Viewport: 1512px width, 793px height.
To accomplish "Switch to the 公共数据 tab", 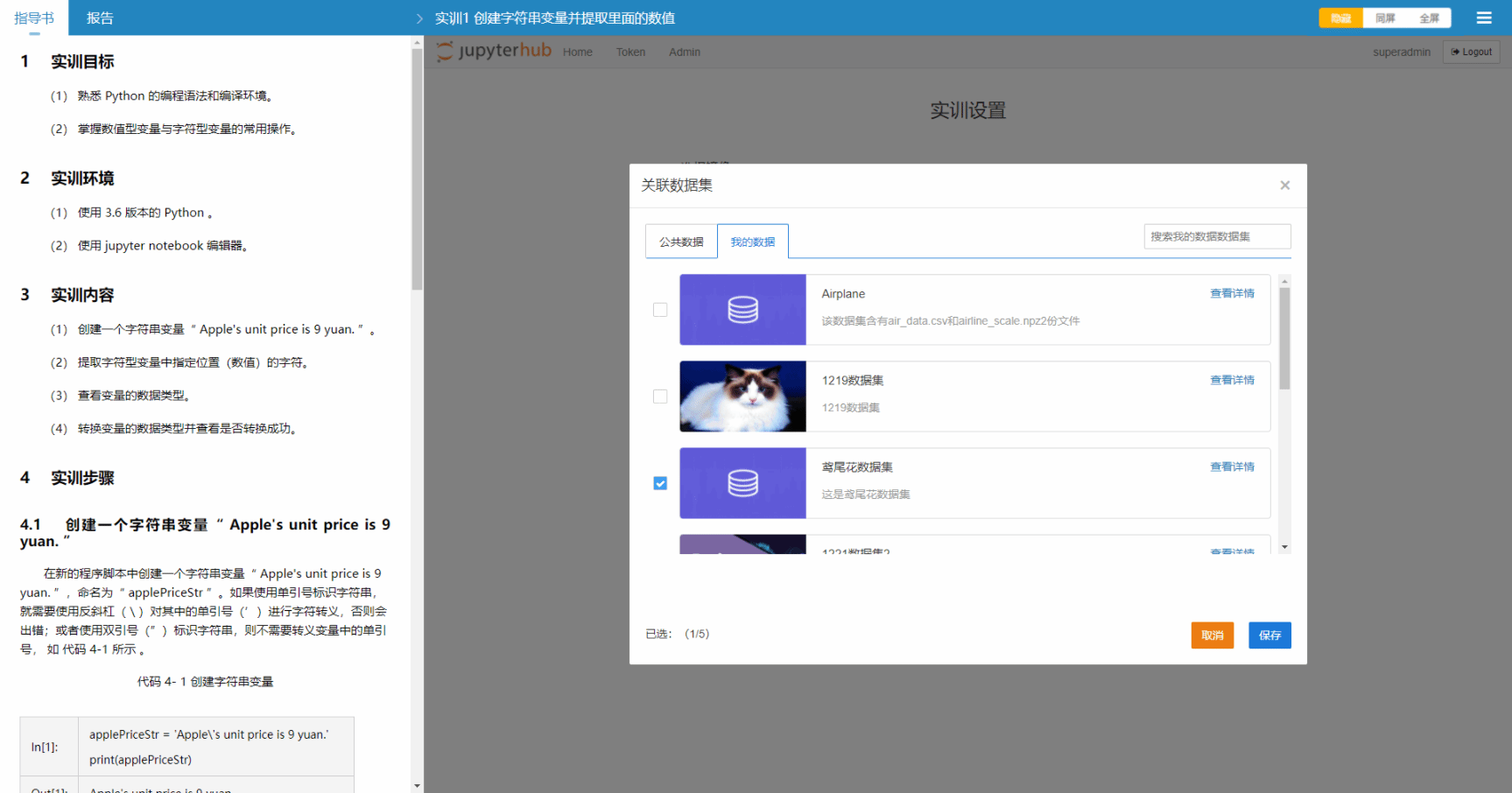I will coord(681,242).
